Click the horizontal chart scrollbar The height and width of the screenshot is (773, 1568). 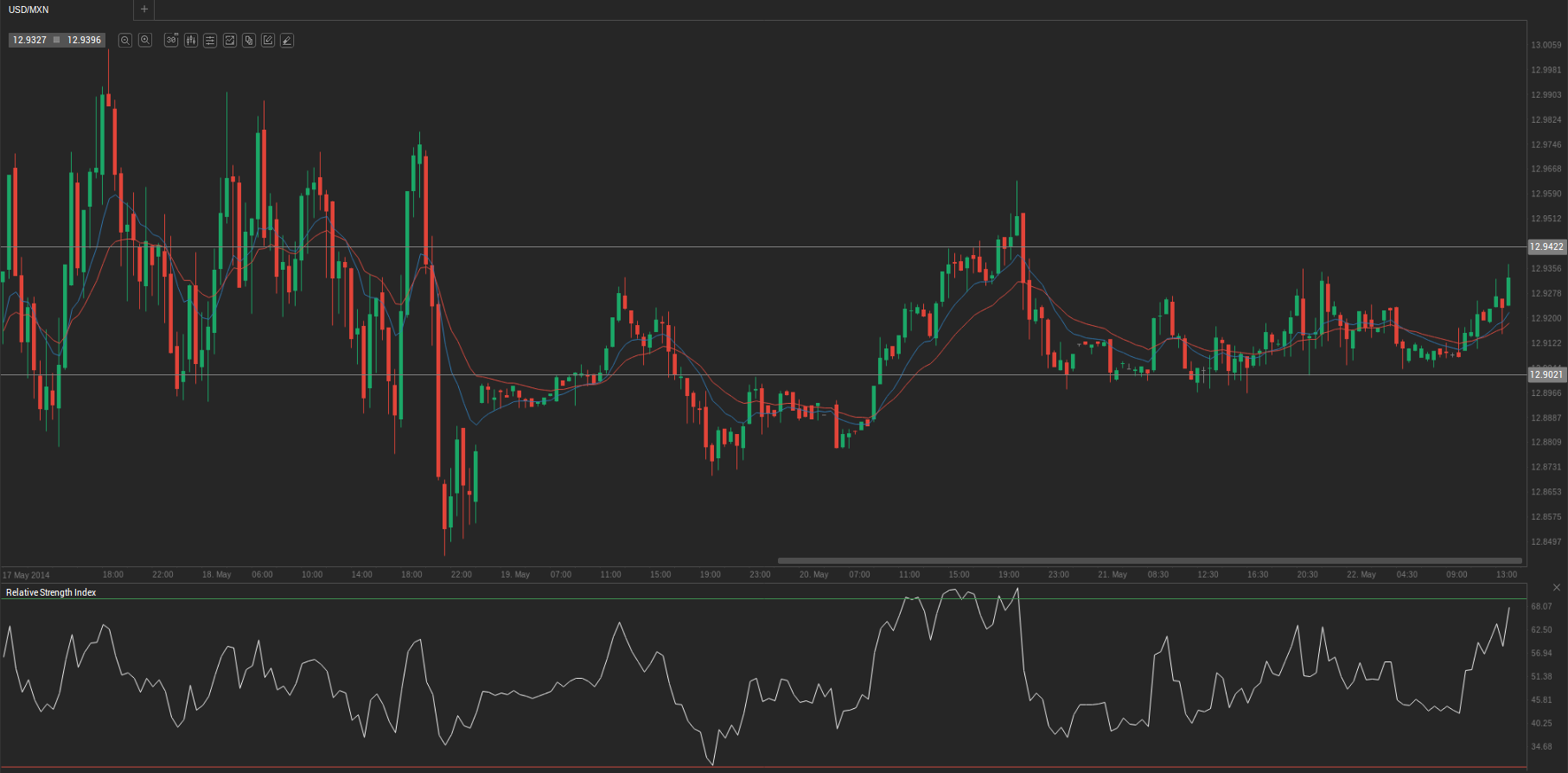click(x=1150, y=560)
